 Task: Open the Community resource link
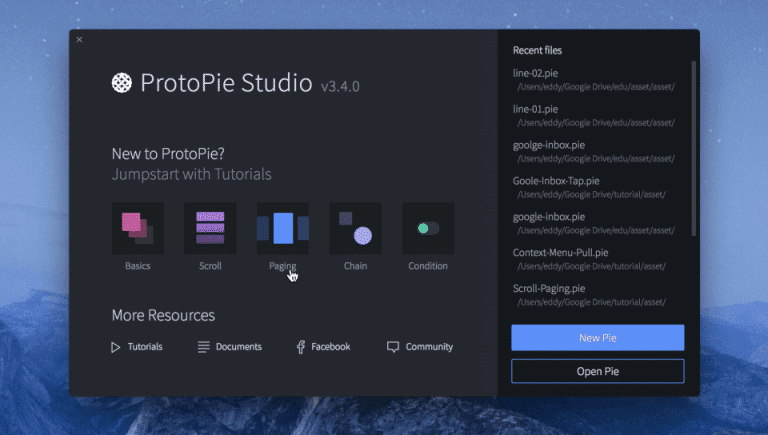point(420,347)
